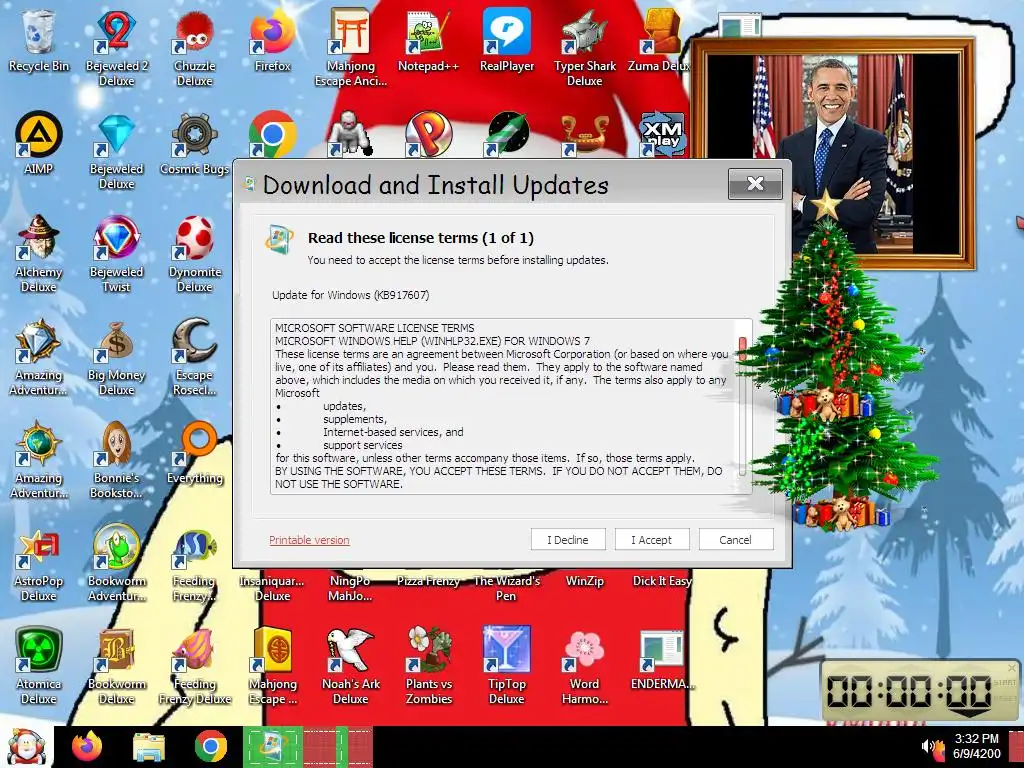Screen dimensions: 1024x768
Task: Open Chrome from the taskbar
Action: 210,746
